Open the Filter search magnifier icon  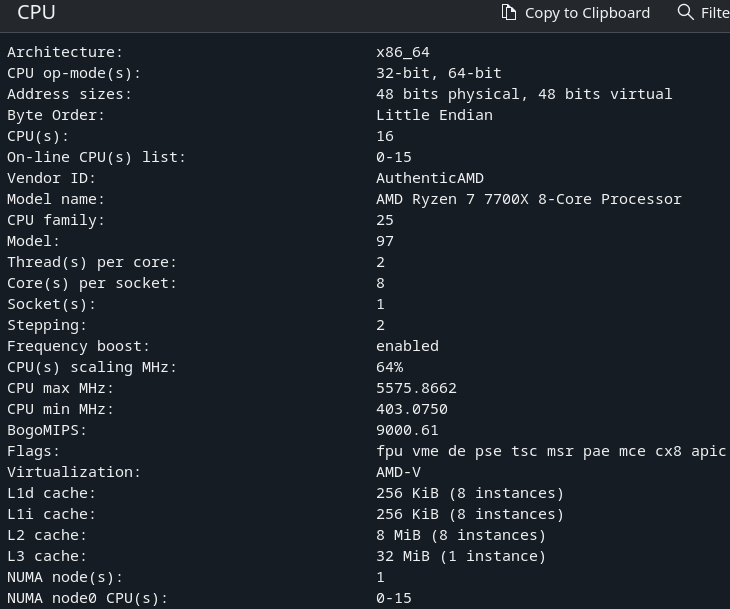point(685,12)
